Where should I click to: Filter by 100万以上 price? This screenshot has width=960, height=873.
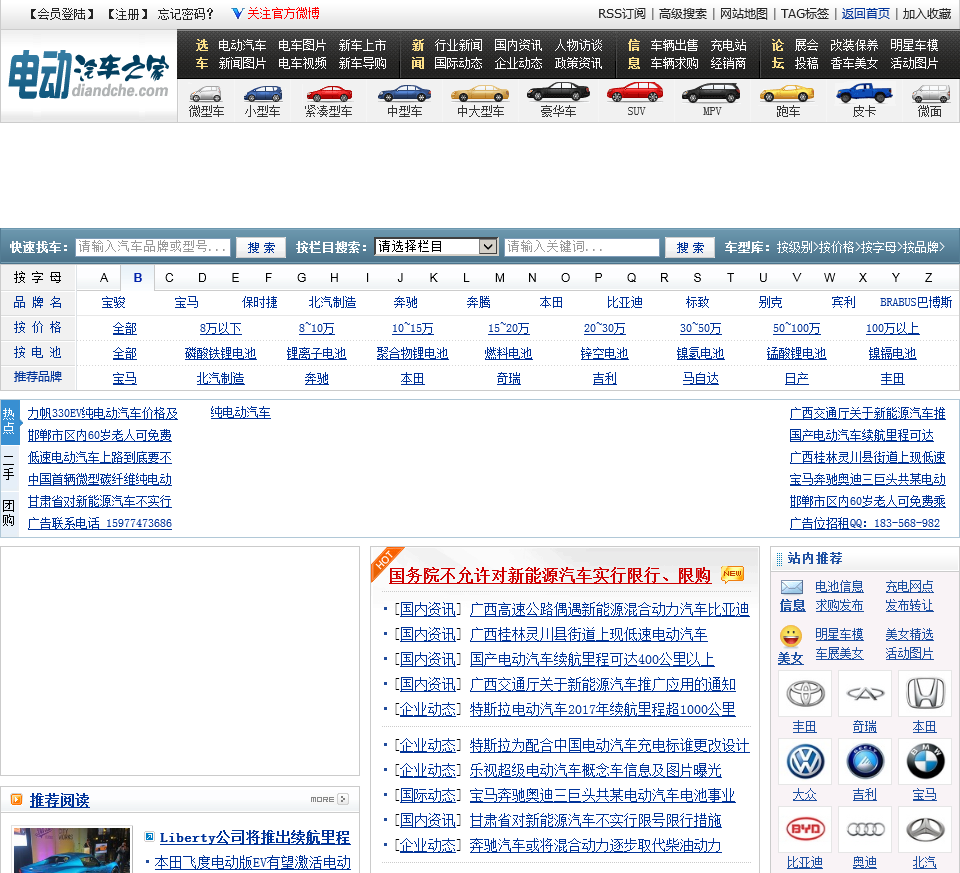pyautogui.click(x=892, y=328)
